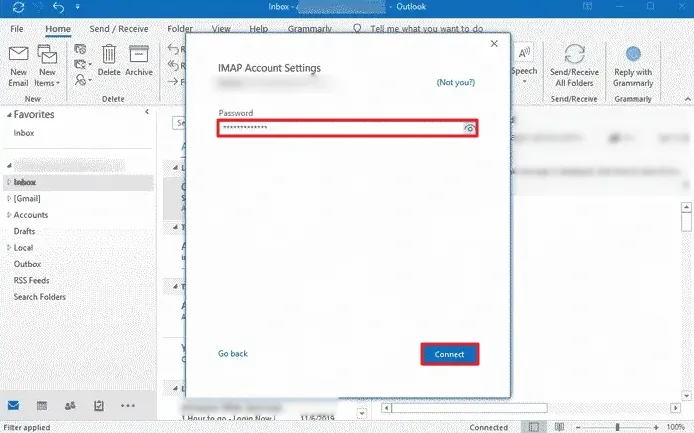Open the Drafts folder
Viewport: 694px width, 433px height.
[x=24, y=231]
